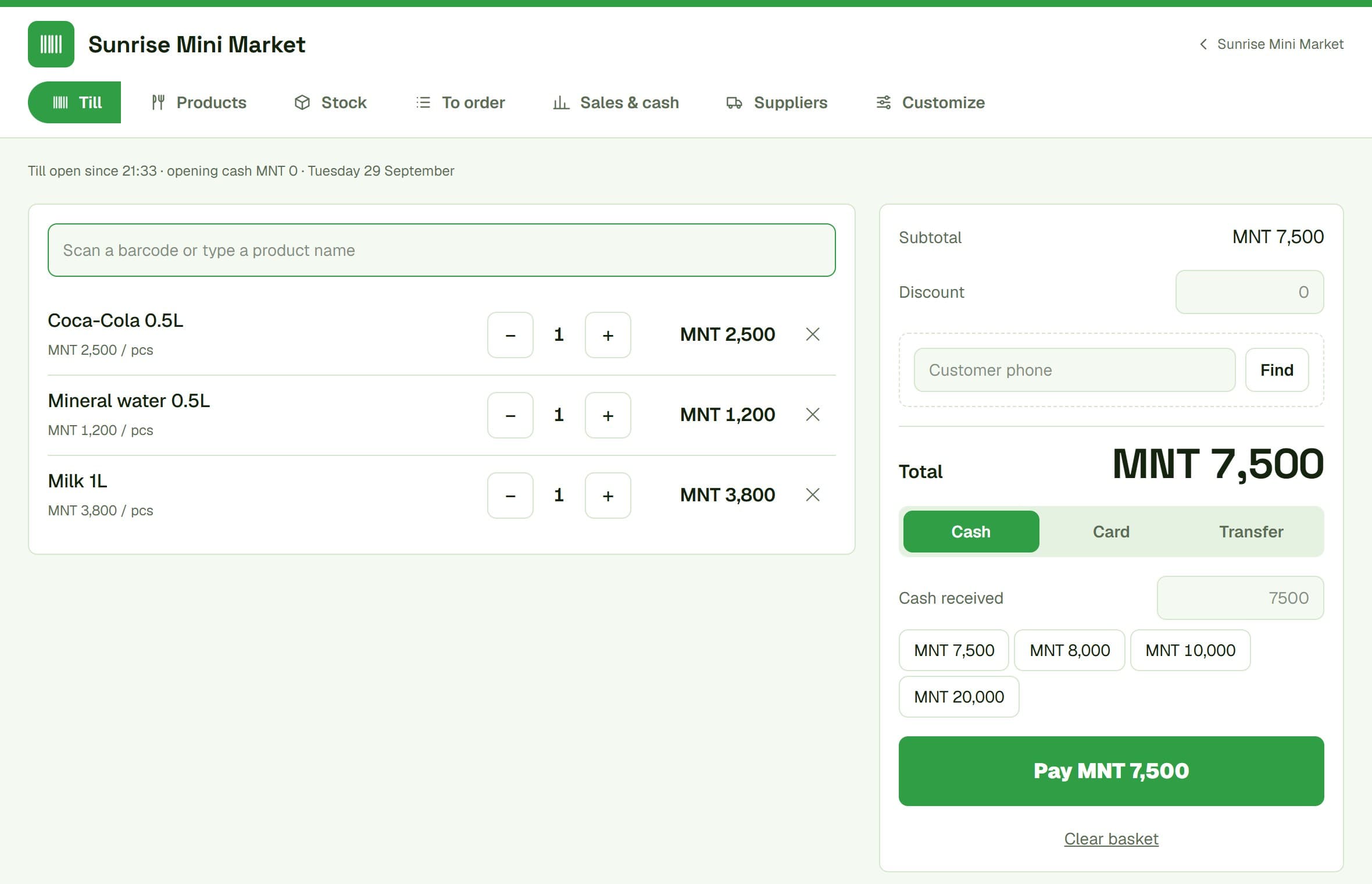Click the Till open since 21:33 status text
Viewport: 1372px width, 884px height.
point(241,171)
